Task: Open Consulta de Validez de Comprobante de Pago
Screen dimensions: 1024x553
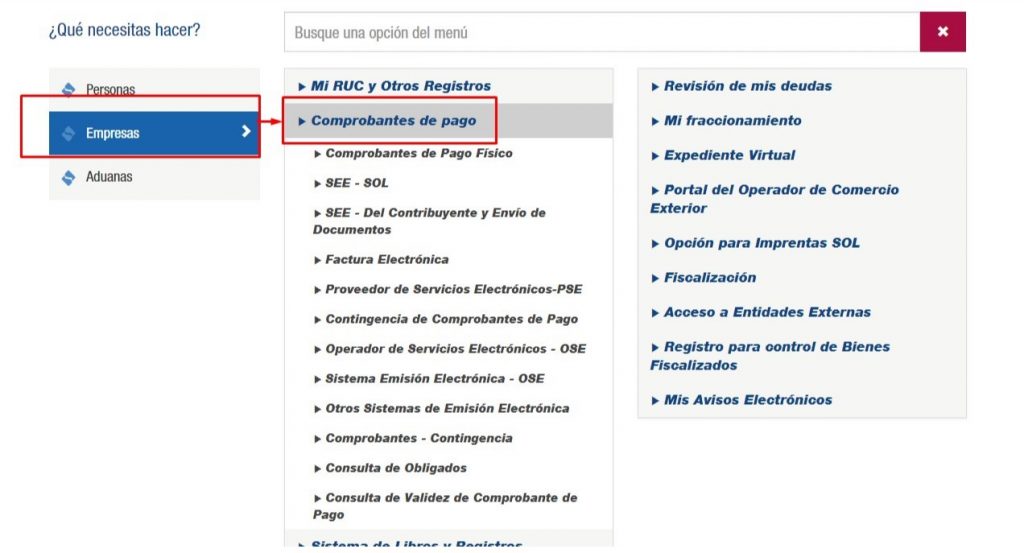Action: click(445, 506)
